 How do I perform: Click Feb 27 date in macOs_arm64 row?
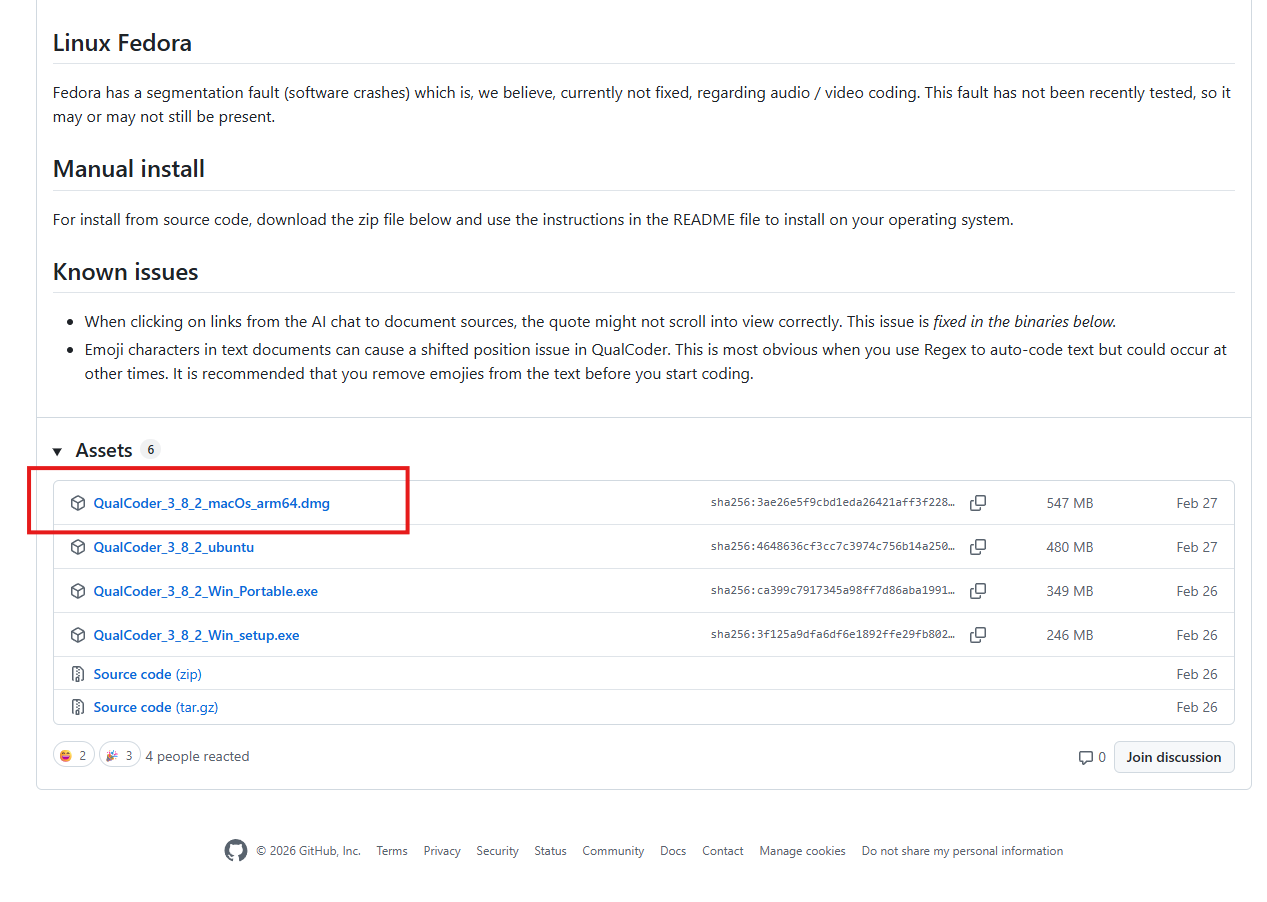[x=1197, y=503]
